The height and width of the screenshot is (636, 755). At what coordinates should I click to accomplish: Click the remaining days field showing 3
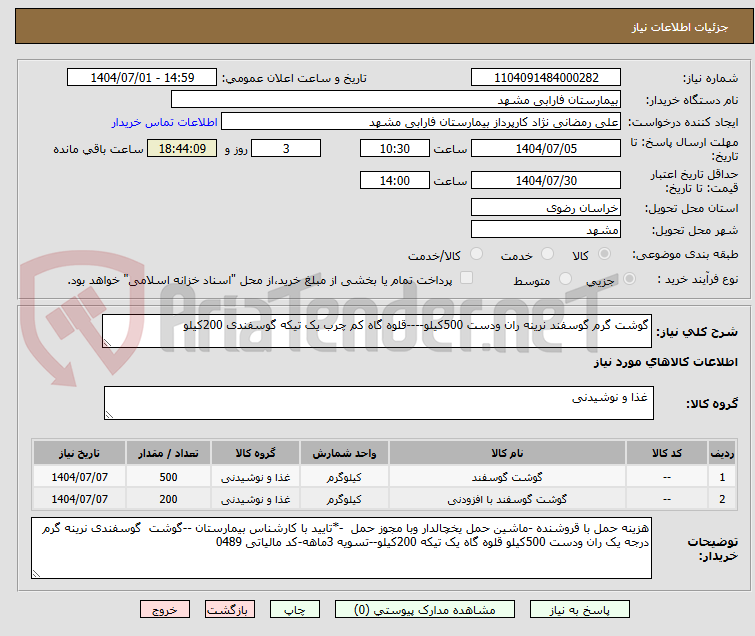click(286, 148)
